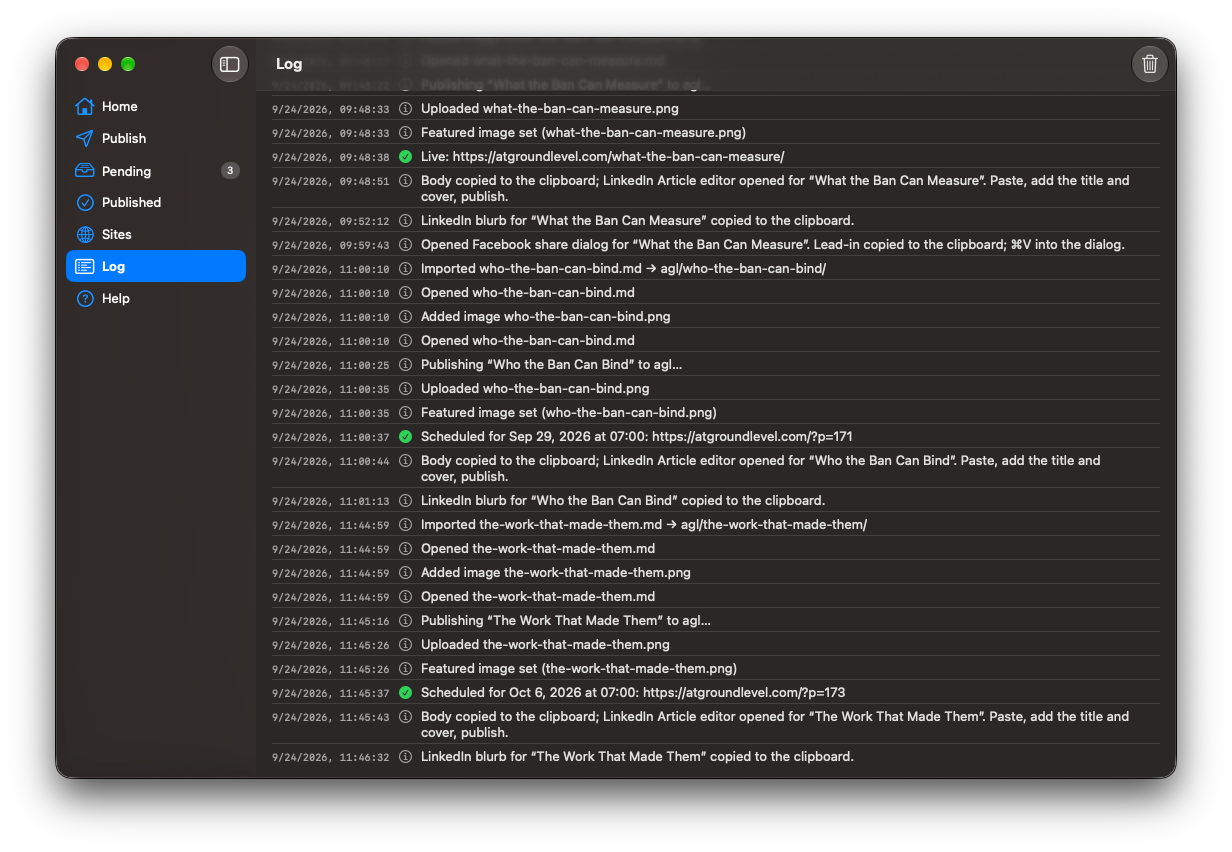This screenshot has height=852, width=1232.
Task: Click info icon beside Imported who-the-ban-can-bind.md
Action: click(405, 268)
